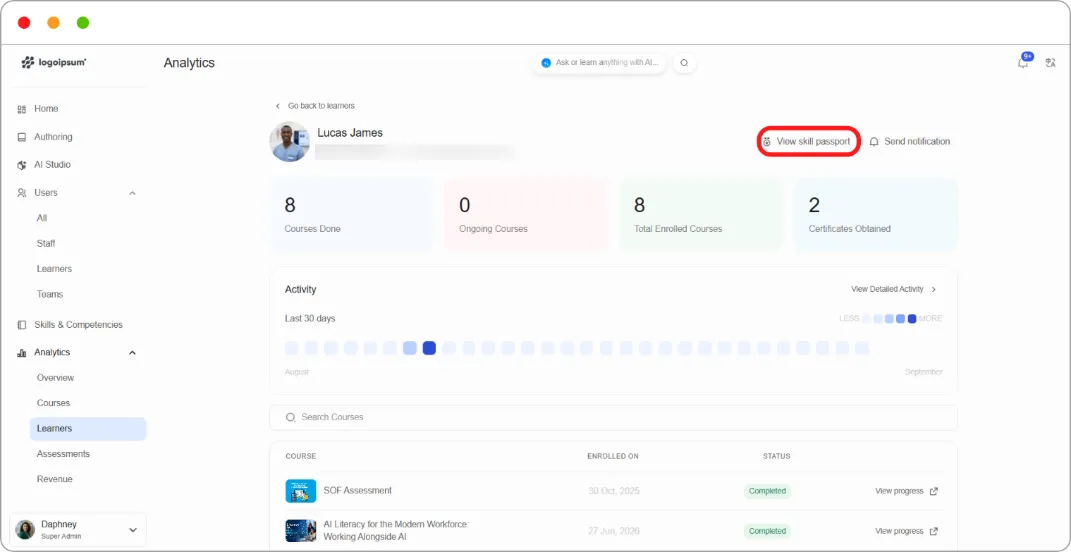1071x552 pixels.
Task: Click the ENROLLED ON column header
Action: click(x=613, y=456)
